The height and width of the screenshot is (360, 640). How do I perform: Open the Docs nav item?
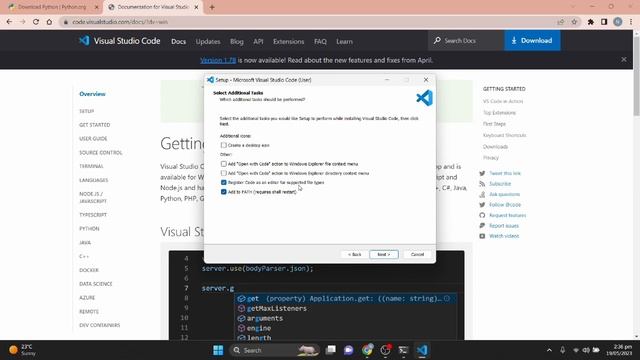point(178,41)
